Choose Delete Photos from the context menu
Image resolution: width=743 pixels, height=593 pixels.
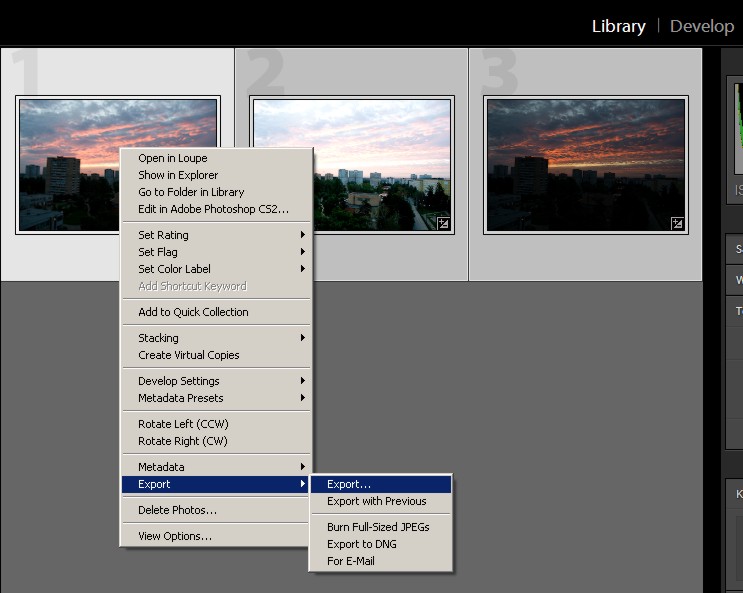point(177,510)
